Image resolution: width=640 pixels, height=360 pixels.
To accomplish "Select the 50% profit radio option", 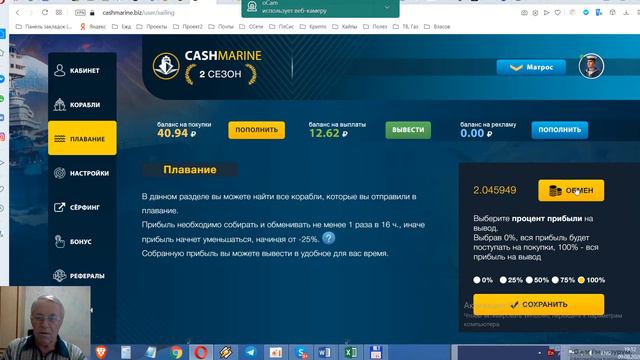I will (529, 280).
